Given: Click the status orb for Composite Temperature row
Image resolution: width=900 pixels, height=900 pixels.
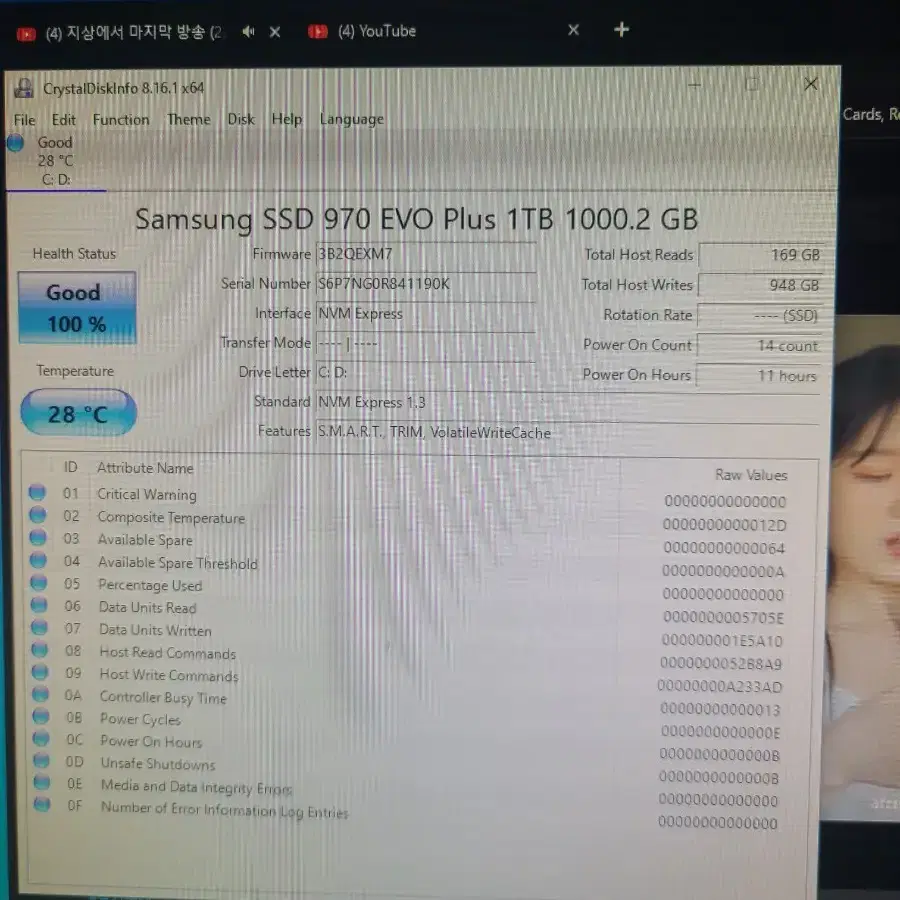Looking at the screenshot, I should tap(38, 515).
